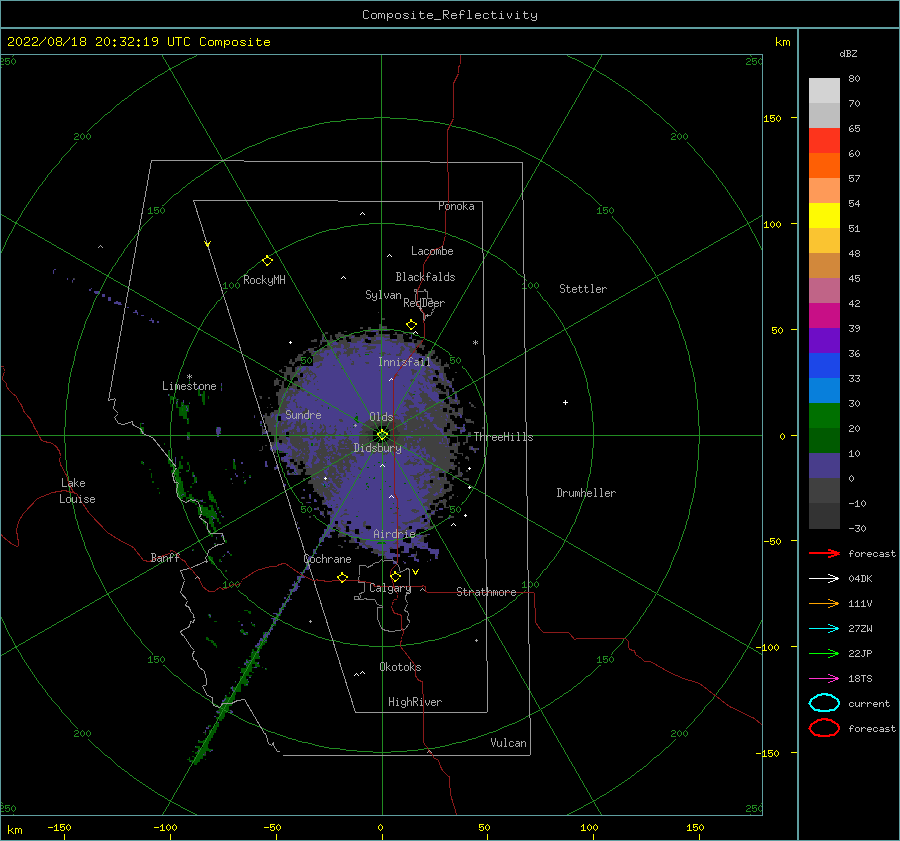
Task: Click the Didsbury town label
Action: tap(377, 448)
